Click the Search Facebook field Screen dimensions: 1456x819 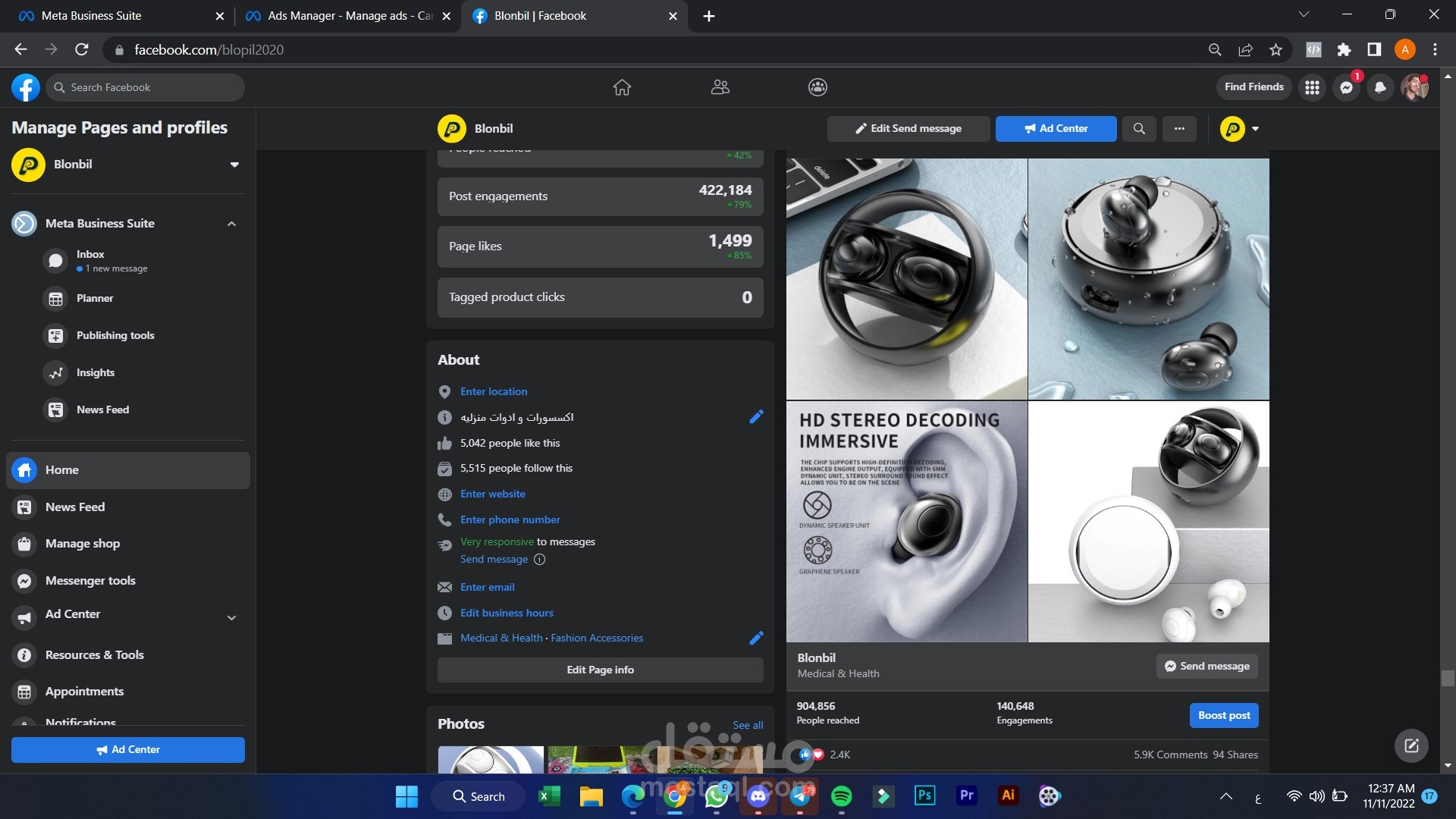click(146, 87)
